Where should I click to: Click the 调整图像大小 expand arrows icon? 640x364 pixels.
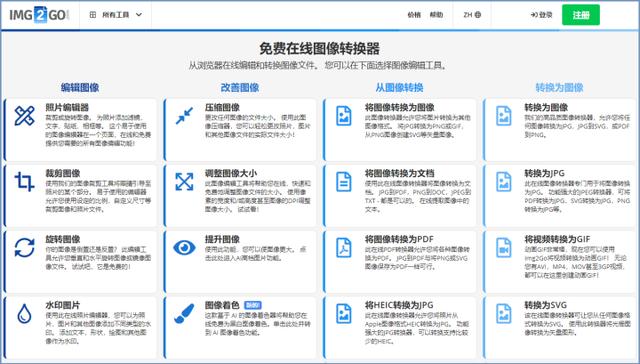point(184,182)
